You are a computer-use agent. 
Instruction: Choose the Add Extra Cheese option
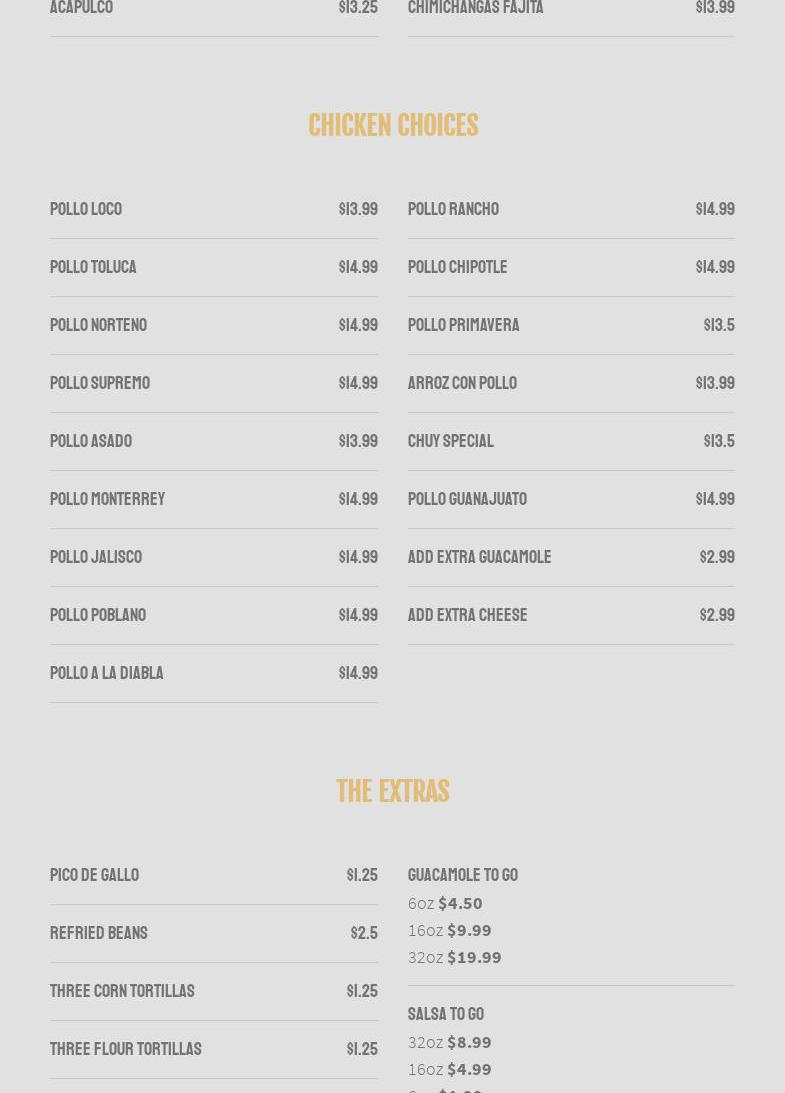[x=467, y=615]
